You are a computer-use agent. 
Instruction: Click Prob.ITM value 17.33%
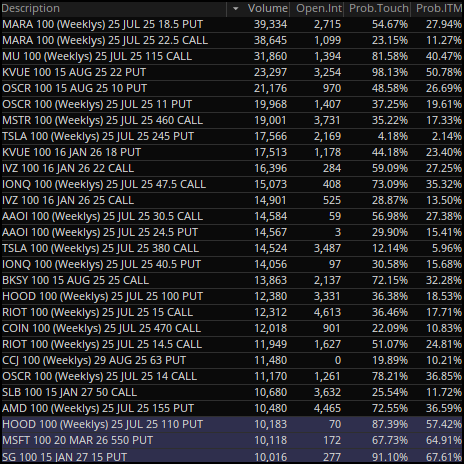click(x=444, y=120)
